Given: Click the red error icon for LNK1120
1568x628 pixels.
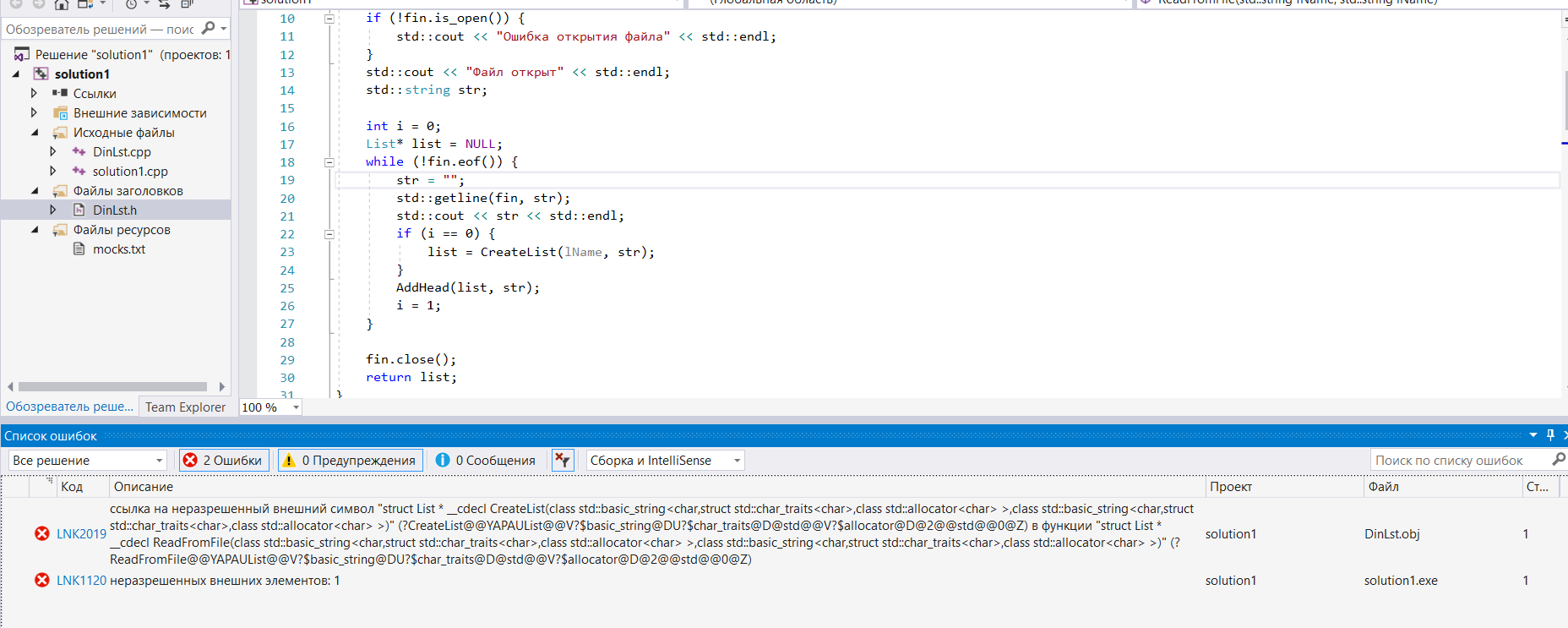Looking at the screenshot, I should tap(41, 580).
